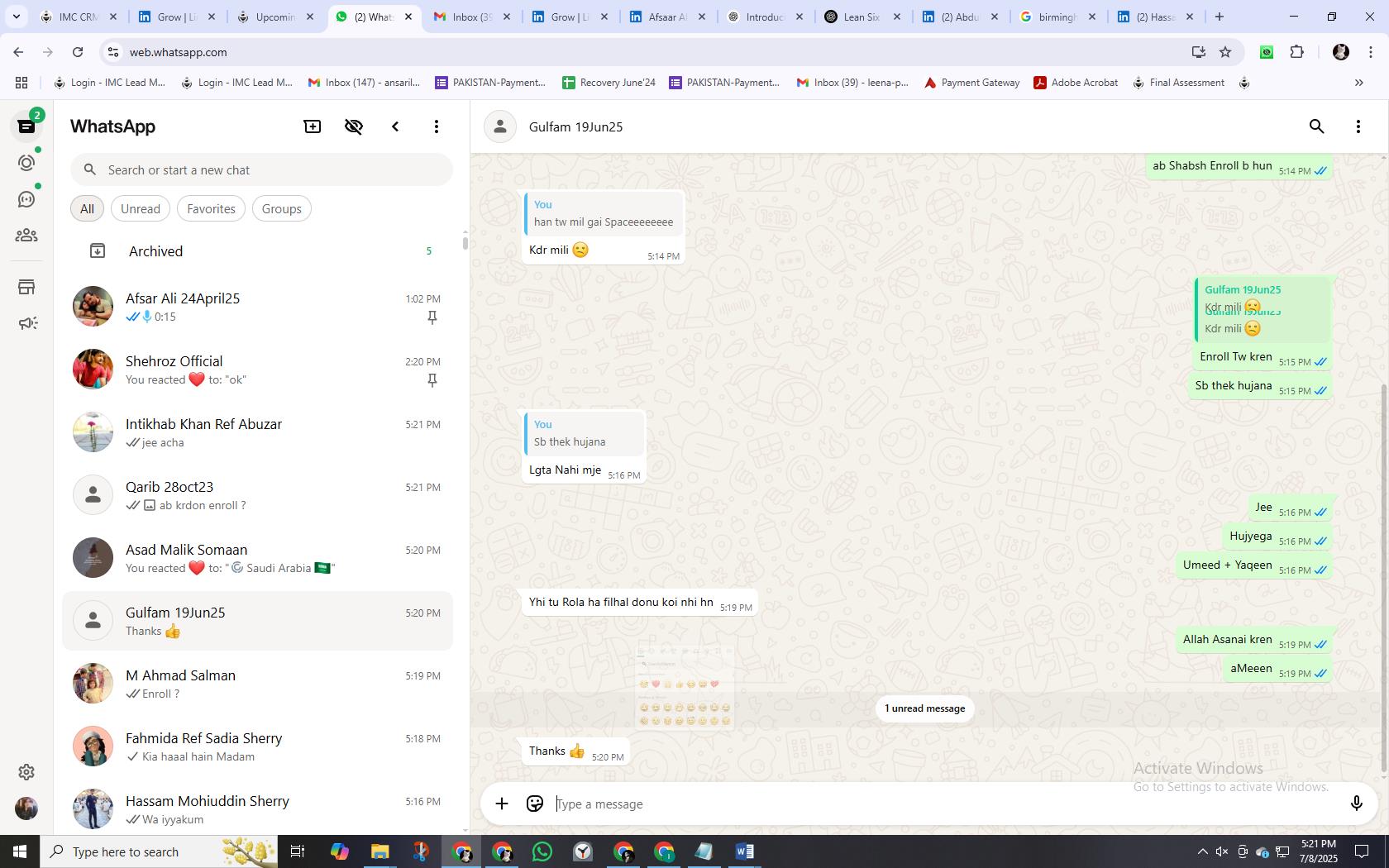The height and width of the screenshot is (868, 1389).
Task: Click the '1 unread message' pill
Action: 924,708
